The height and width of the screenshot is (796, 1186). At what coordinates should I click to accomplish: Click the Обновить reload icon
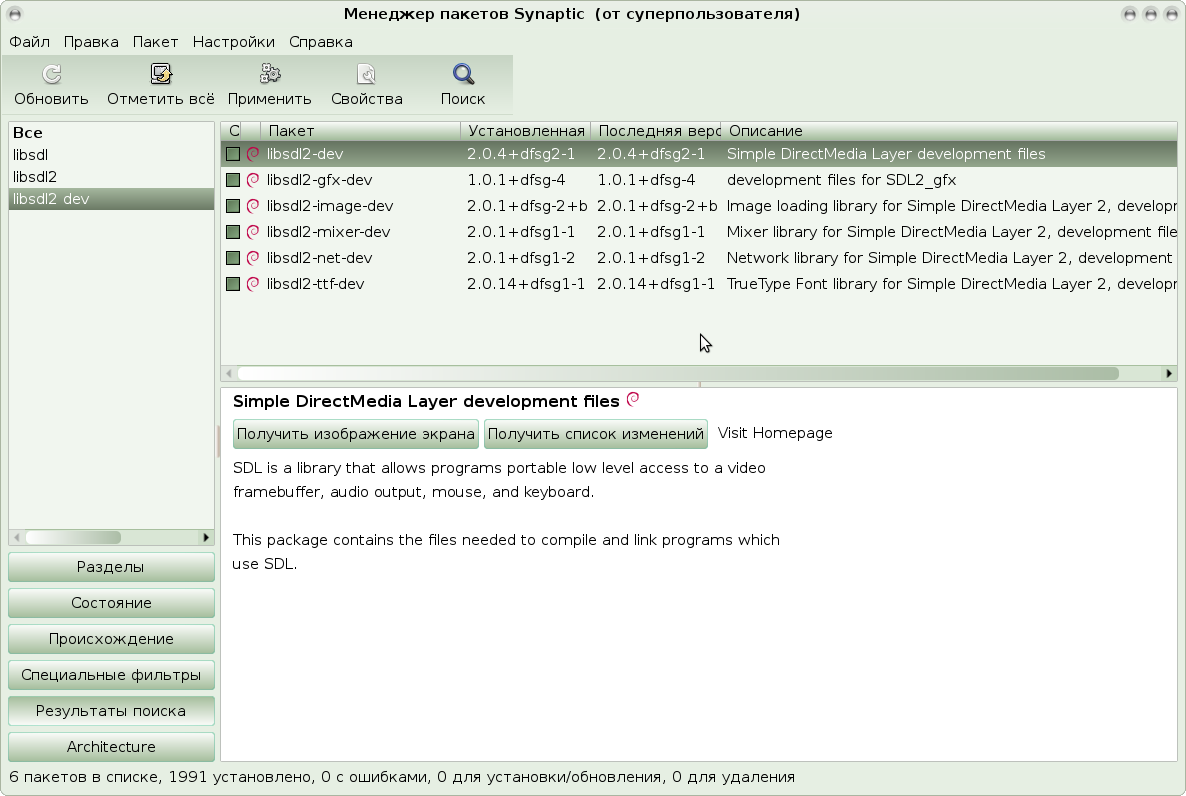coord(51,74)
